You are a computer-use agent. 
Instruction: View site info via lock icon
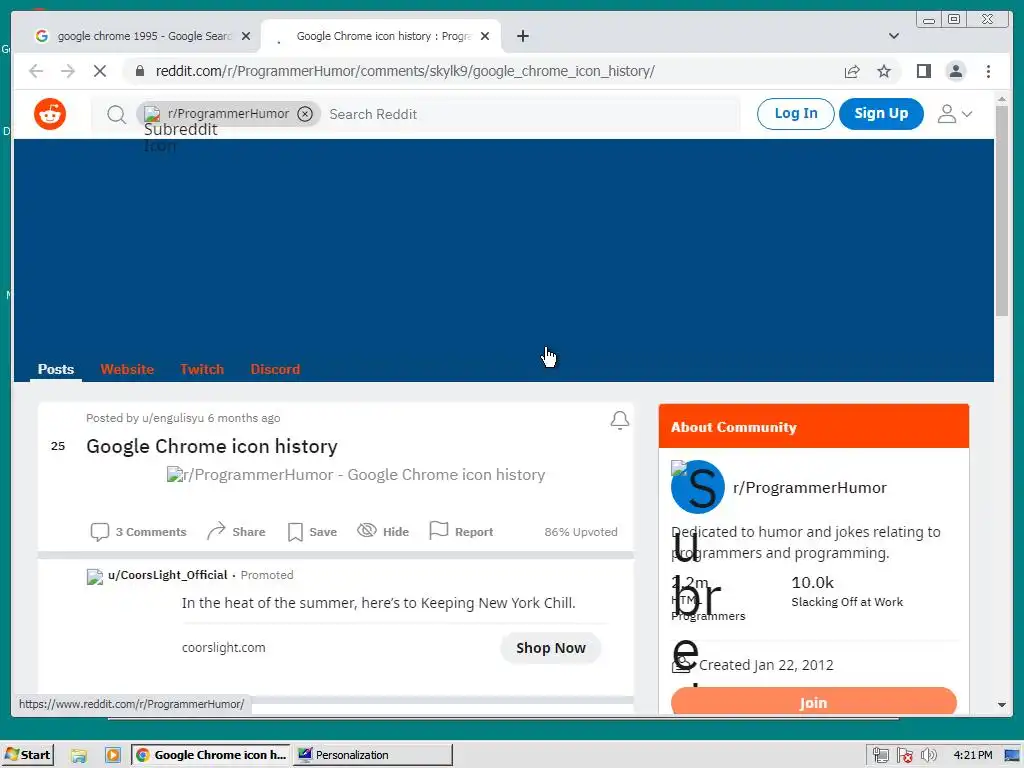pos(140,71)
